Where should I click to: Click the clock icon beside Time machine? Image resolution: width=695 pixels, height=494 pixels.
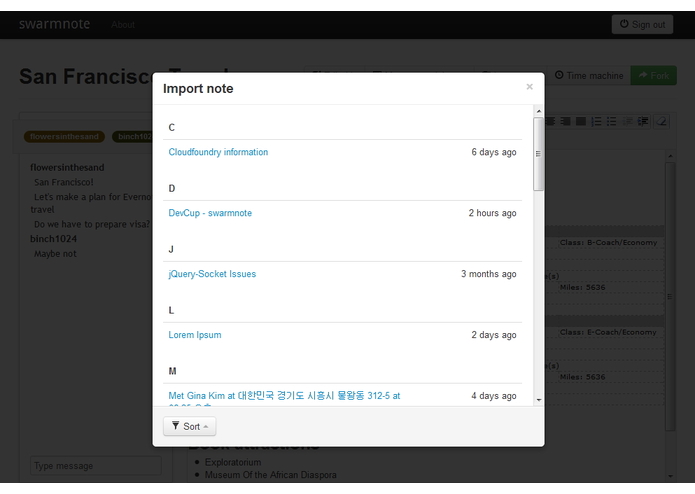[559, 75]
